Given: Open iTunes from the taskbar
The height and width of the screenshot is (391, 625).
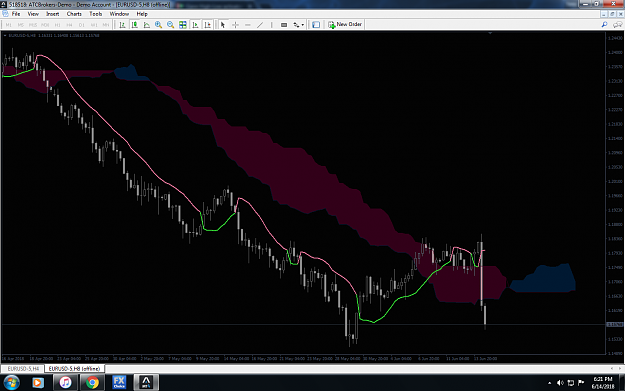Looking at the screenshot, I should 65,383.
